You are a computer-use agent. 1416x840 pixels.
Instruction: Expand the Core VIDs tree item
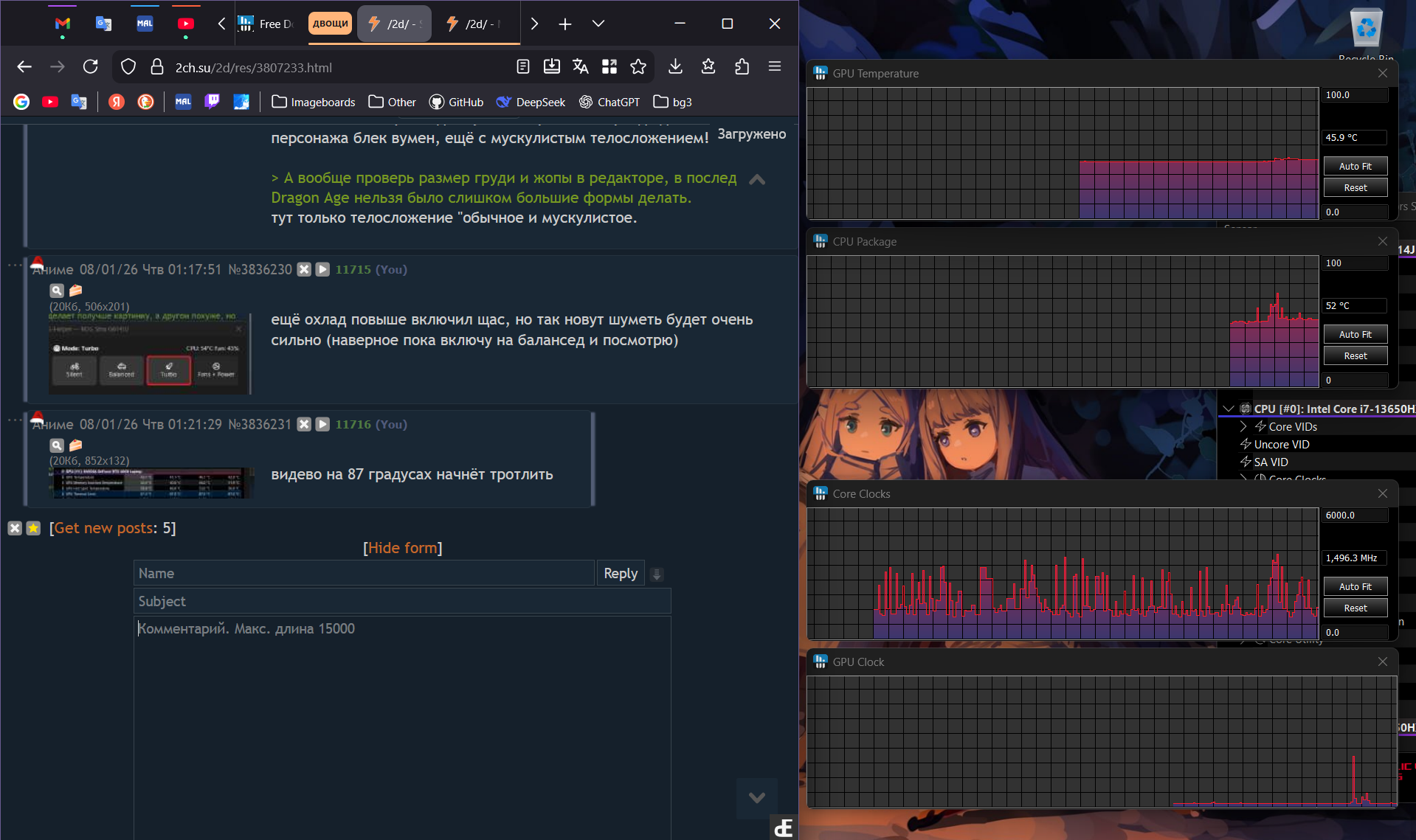(x=1243, y=427)
